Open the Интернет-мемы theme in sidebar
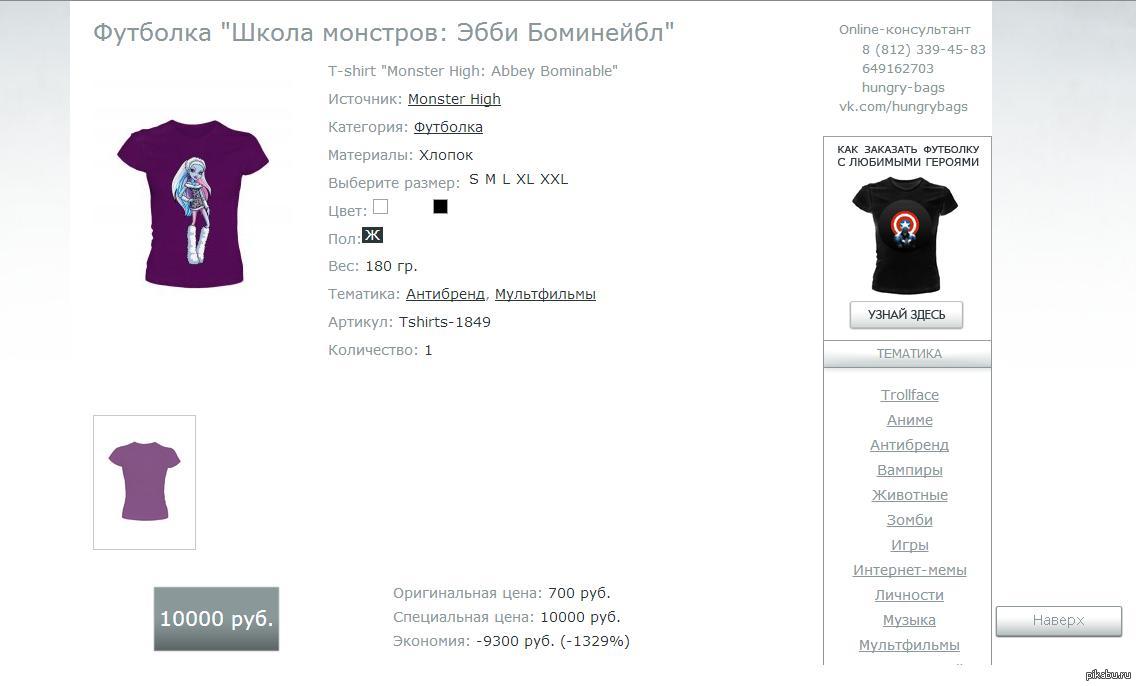 [x=909, y=570]
